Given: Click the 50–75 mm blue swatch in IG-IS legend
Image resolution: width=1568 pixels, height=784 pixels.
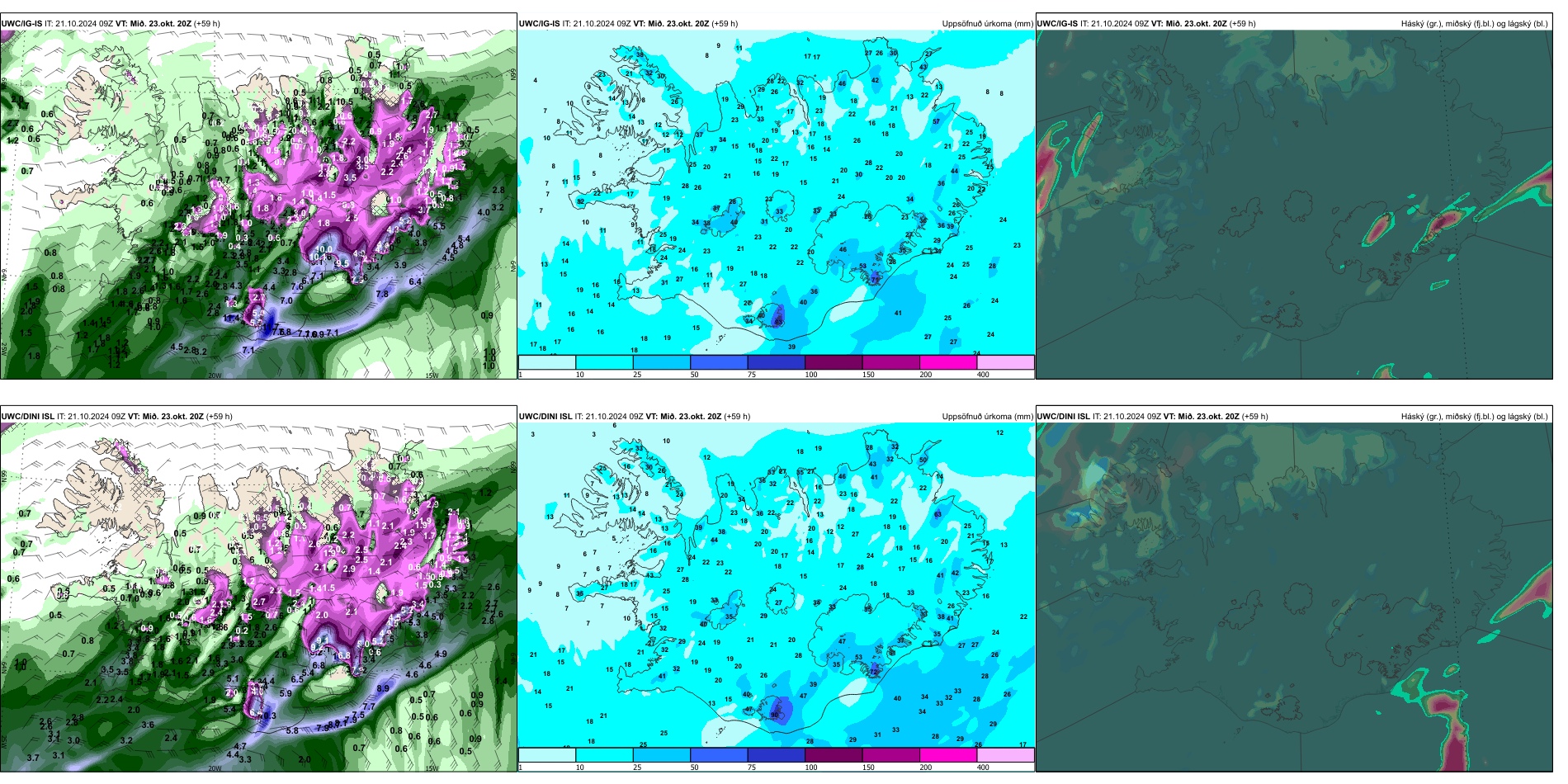Looking at the screenshot, I should (x=719, y=362).
